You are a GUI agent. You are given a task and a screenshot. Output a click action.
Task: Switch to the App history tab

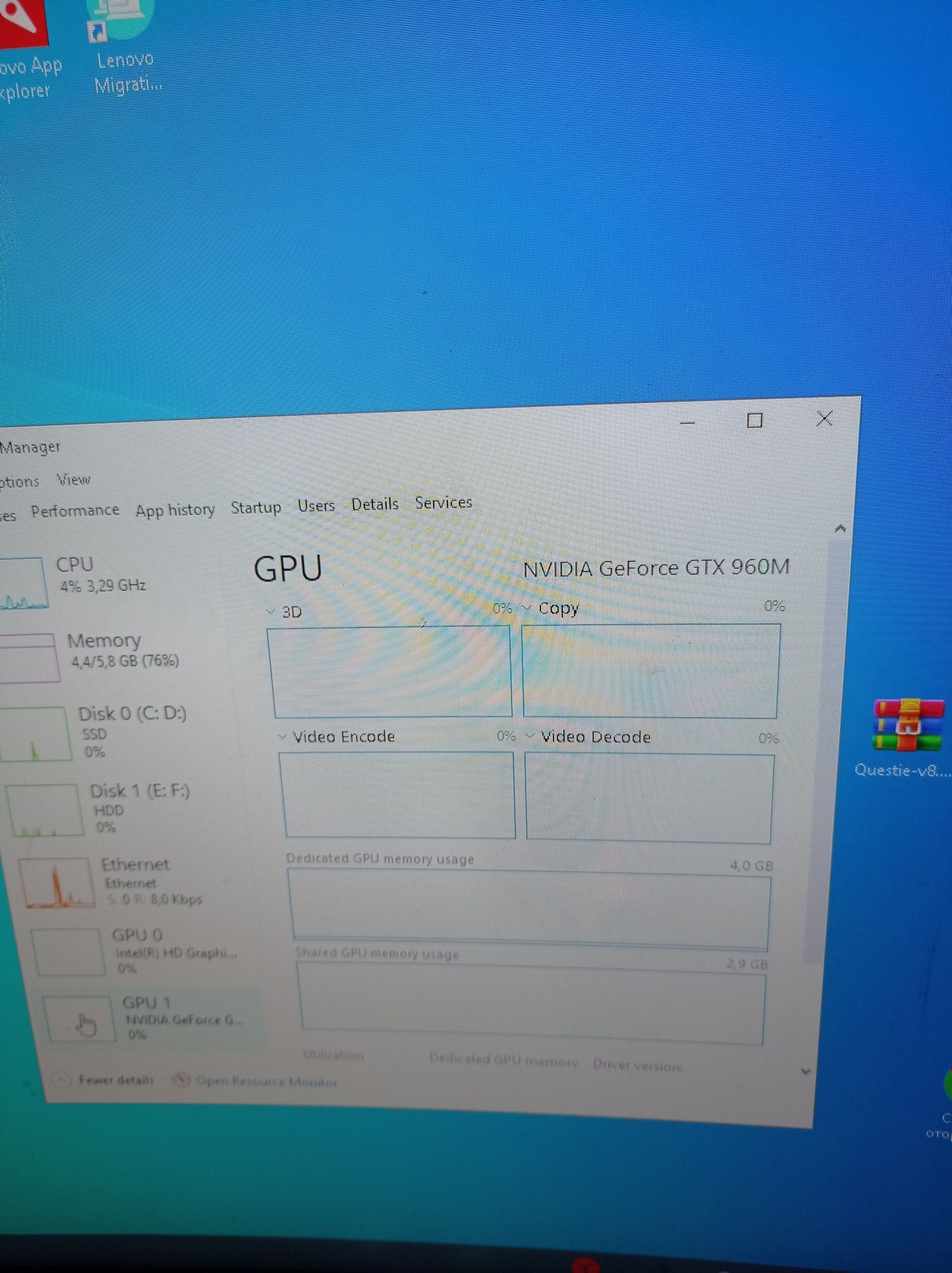point(175,510)
